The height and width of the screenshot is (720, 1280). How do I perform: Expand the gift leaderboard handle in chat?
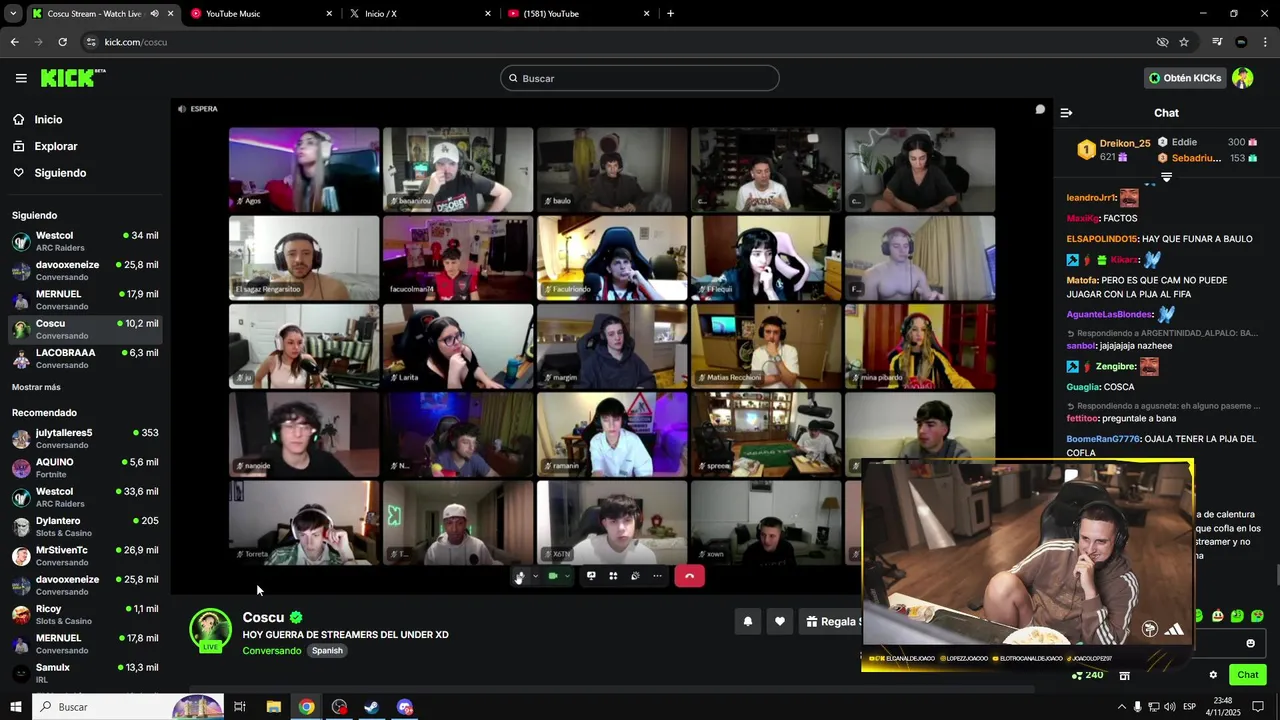point(1166,177)
